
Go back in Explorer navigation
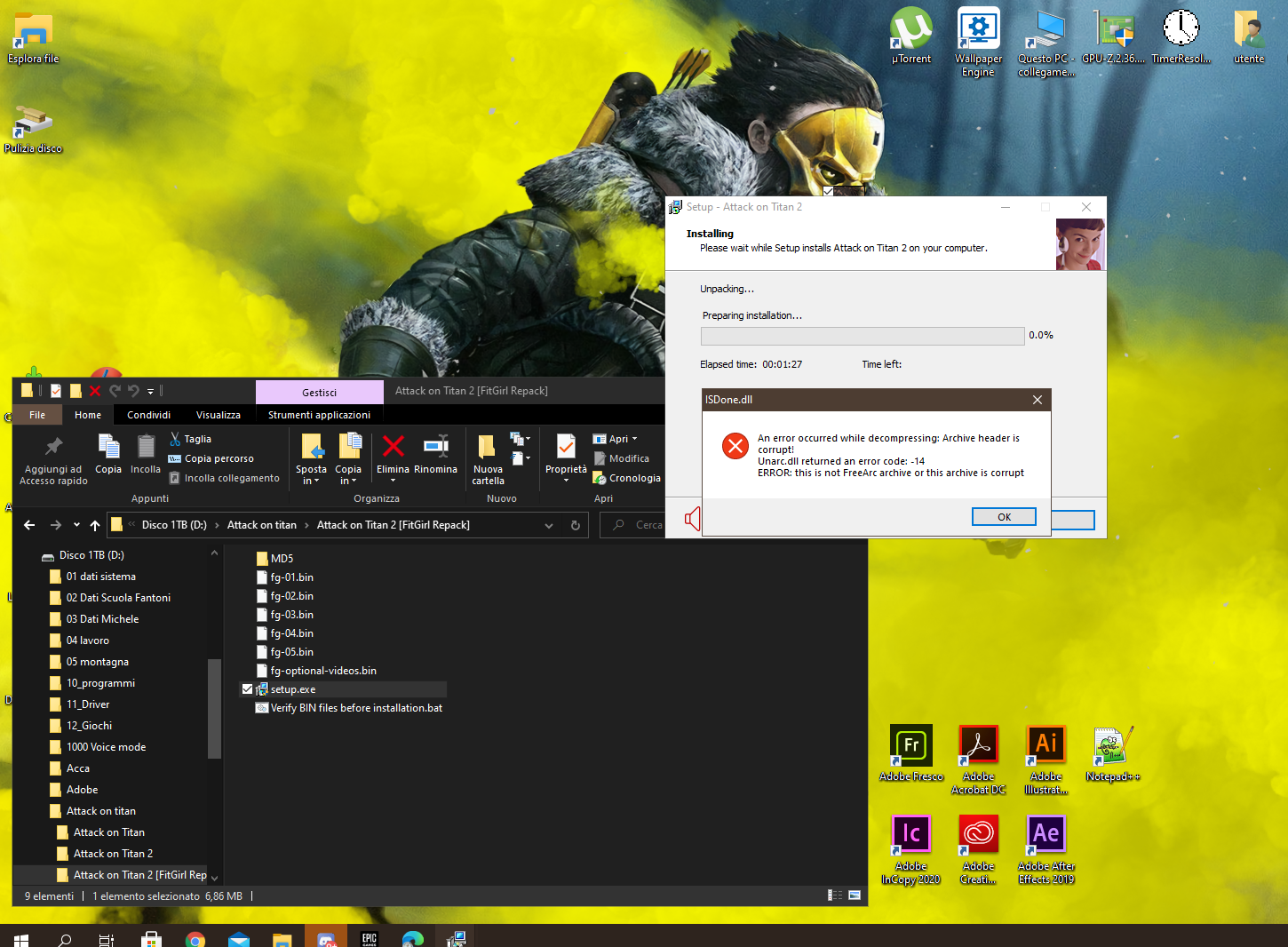(29, 525)
